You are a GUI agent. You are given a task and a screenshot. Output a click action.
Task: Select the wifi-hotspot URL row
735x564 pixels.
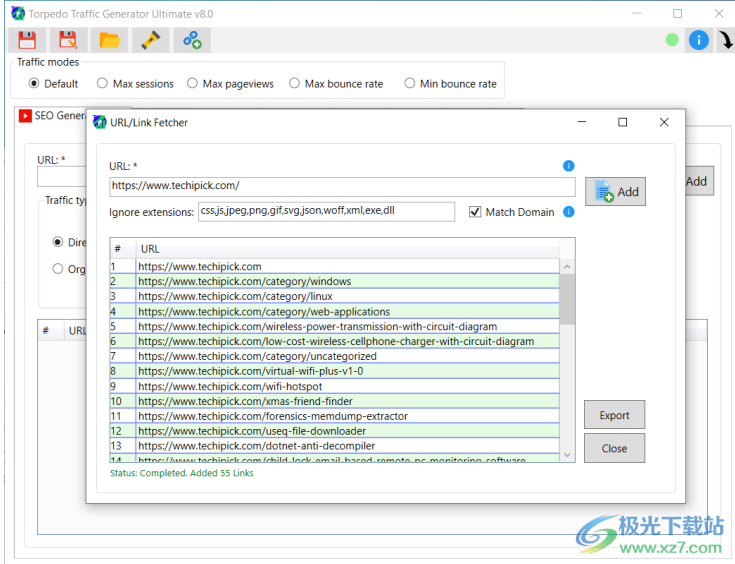pos(335,386)
